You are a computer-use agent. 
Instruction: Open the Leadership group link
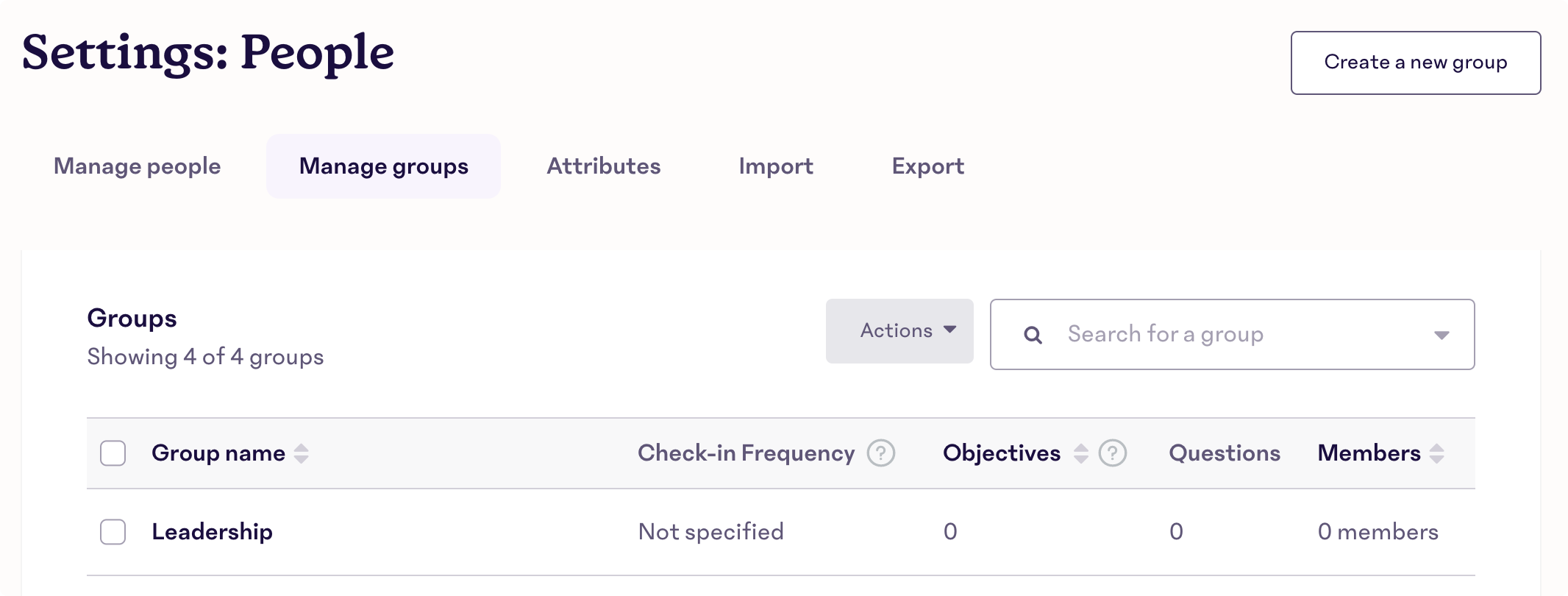click(213, 531)
